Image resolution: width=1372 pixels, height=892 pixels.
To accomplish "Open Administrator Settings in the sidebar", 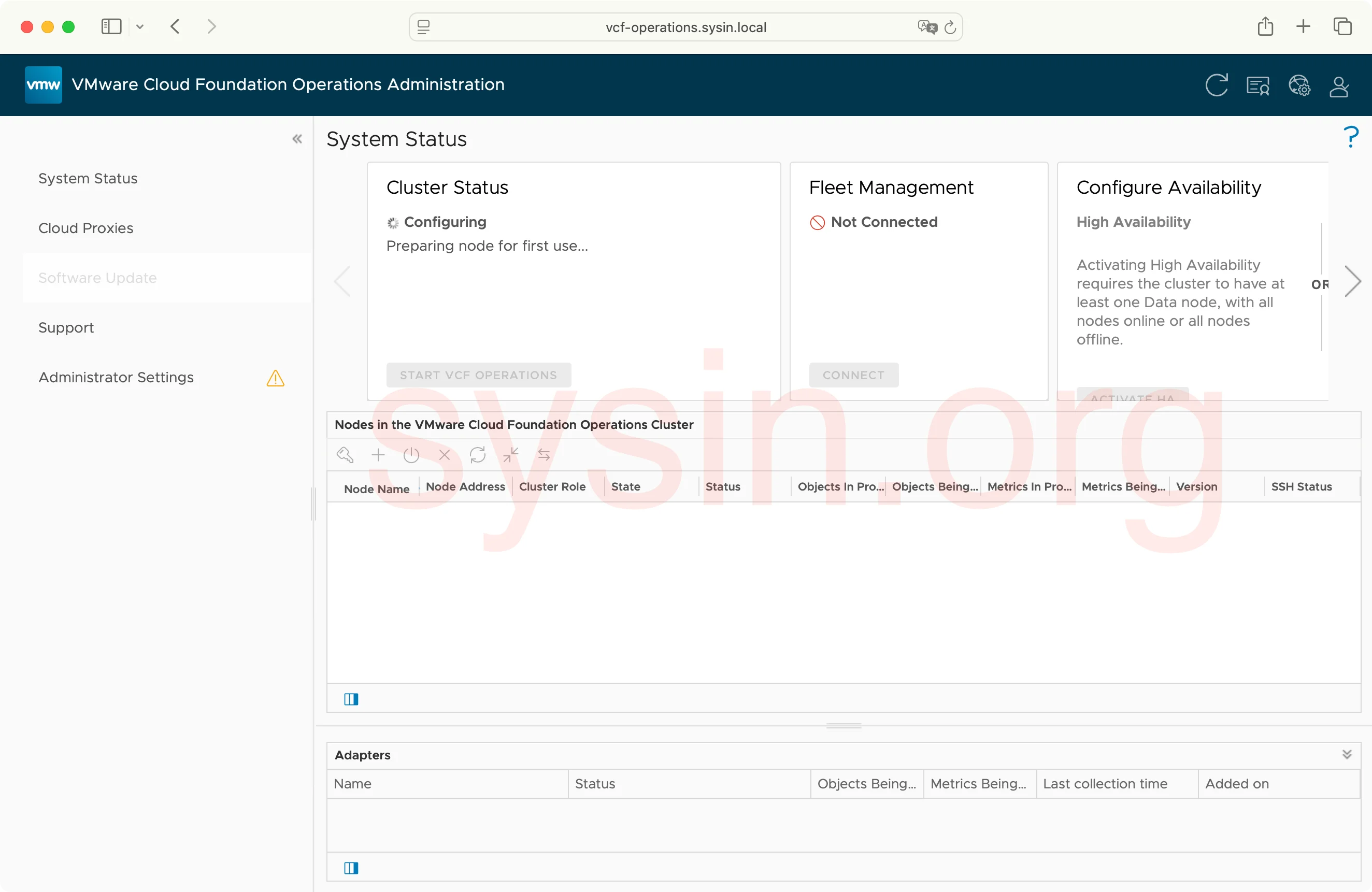I will tap(116, 378).
